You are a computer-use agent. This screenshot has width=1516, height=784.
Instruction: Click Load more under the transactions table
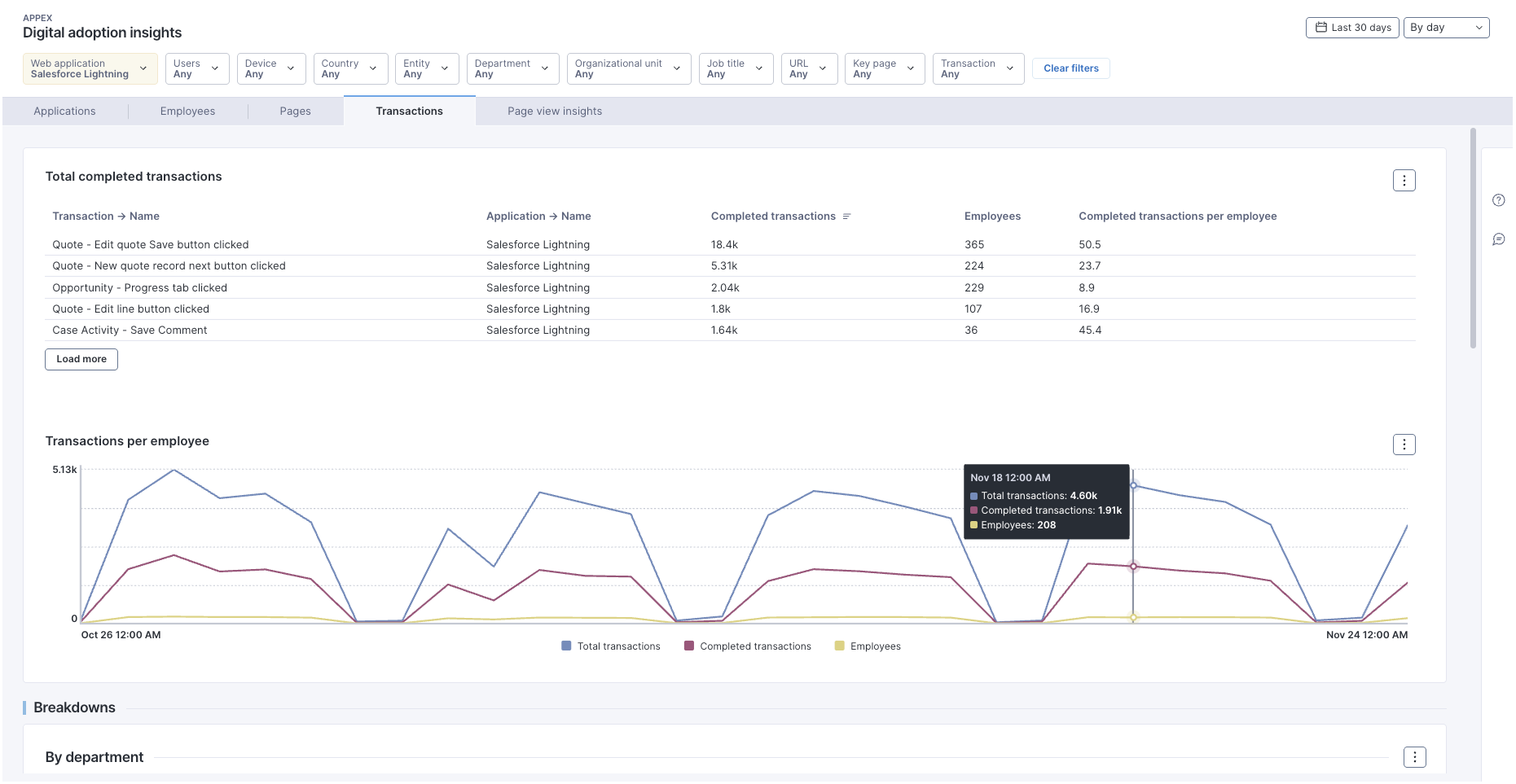(x=81, y=359)
